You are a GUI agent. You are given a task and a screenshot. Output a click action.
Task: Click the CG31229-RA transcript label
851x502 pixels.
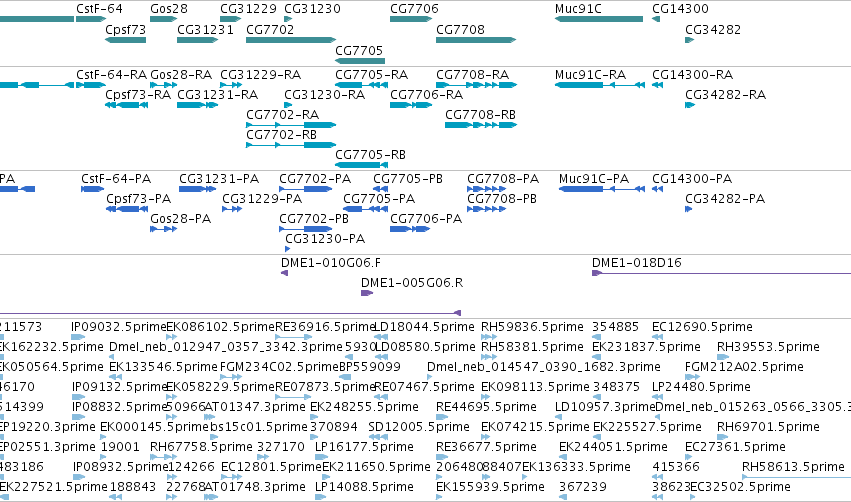coord(261,74)
